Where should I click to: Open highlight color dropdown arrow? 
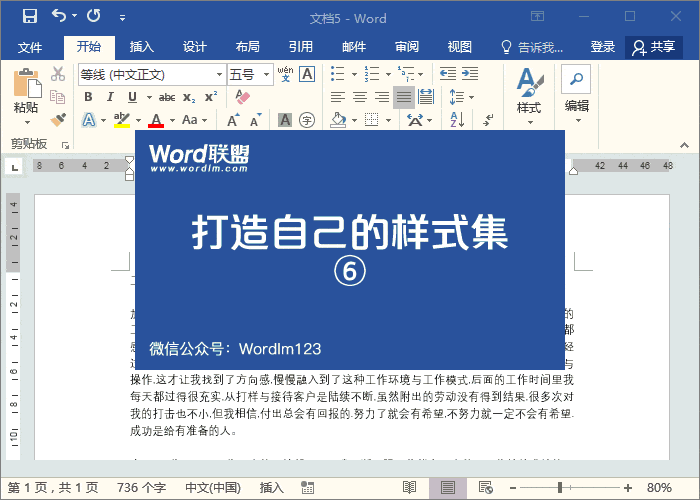(x=138, y=120)
